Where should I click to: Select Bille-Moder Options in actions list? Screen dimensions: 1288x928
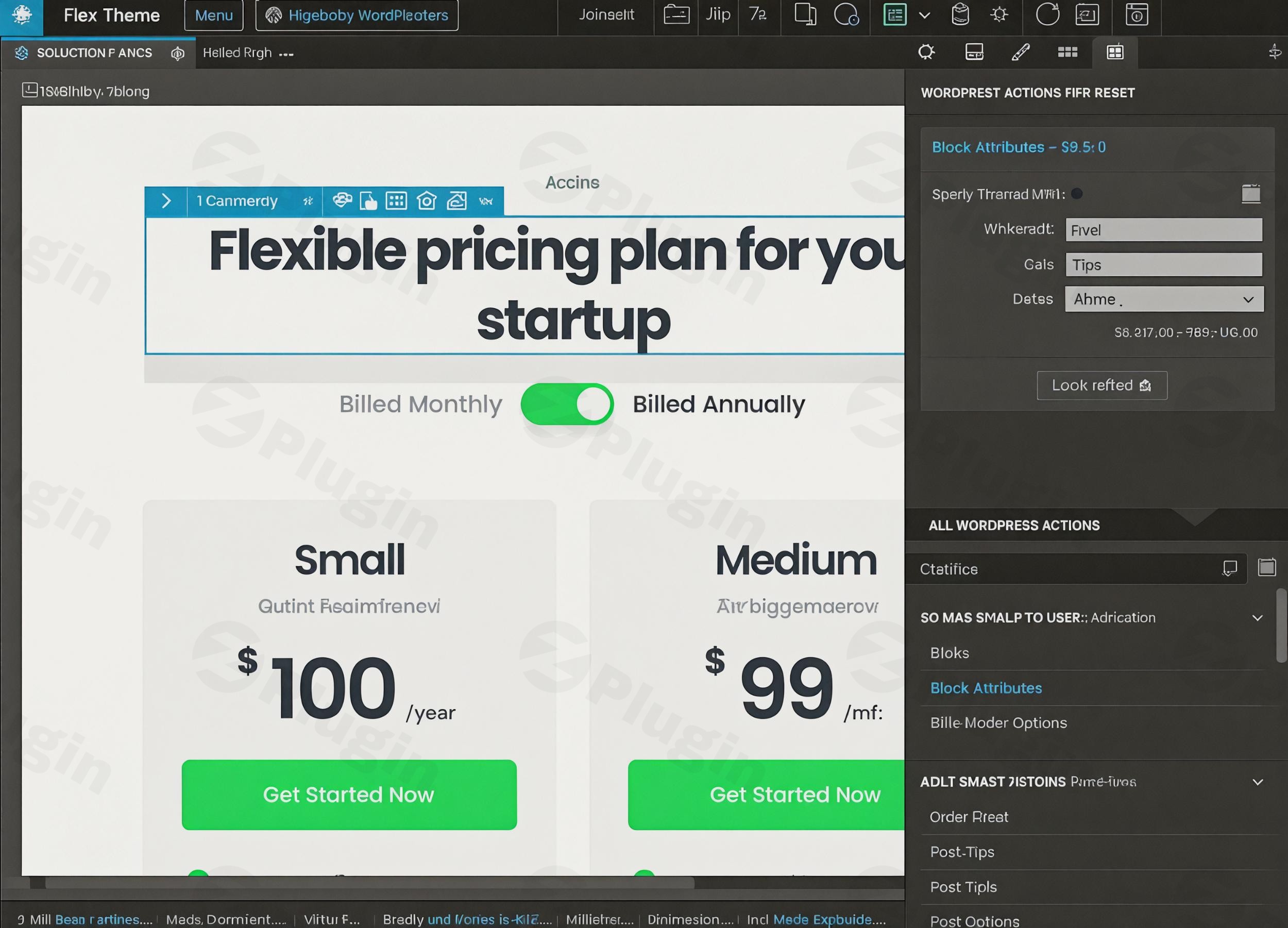pos(998,723)
